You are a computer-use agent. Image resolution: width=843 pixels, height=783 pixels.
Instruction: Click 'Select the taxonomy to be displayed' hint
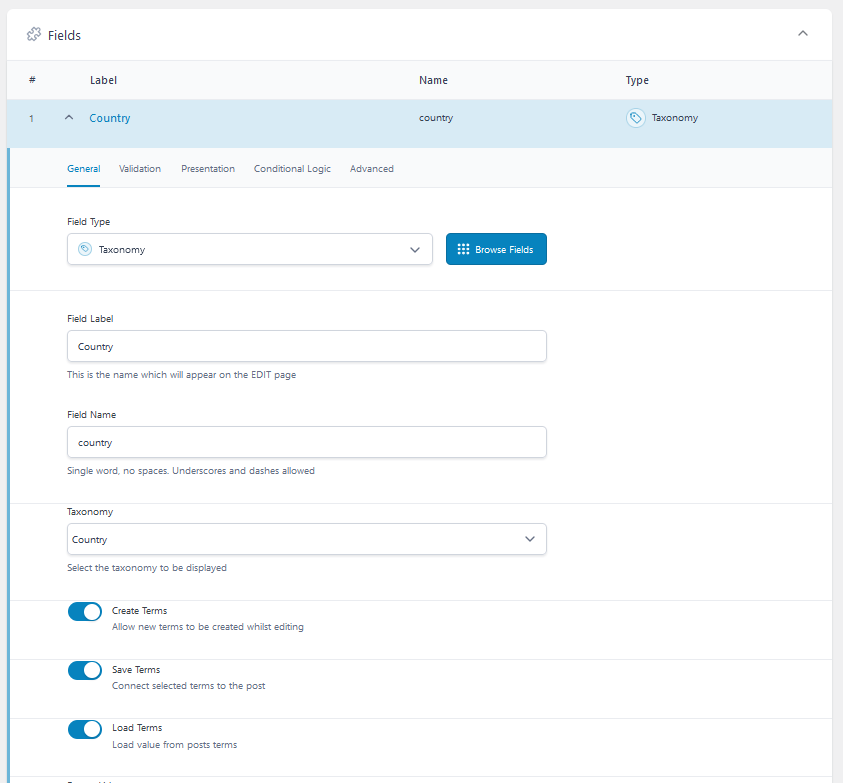pos(147,568)
